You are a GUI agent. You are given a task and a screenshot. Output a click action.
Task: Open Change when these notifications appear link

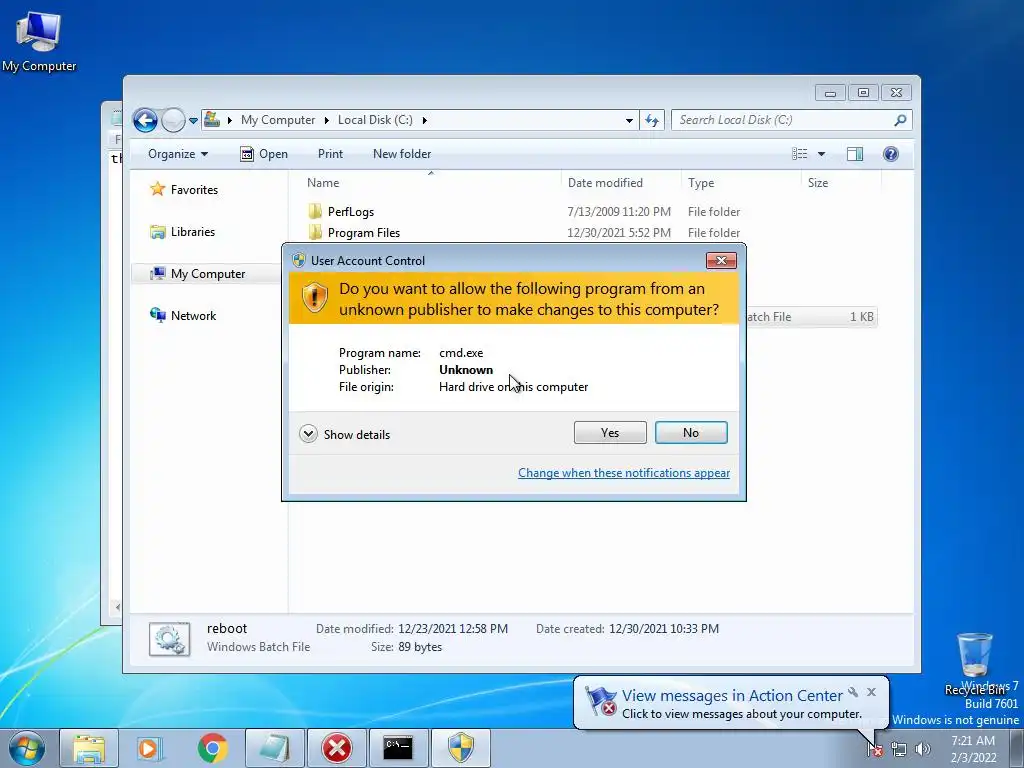[624, 473]
